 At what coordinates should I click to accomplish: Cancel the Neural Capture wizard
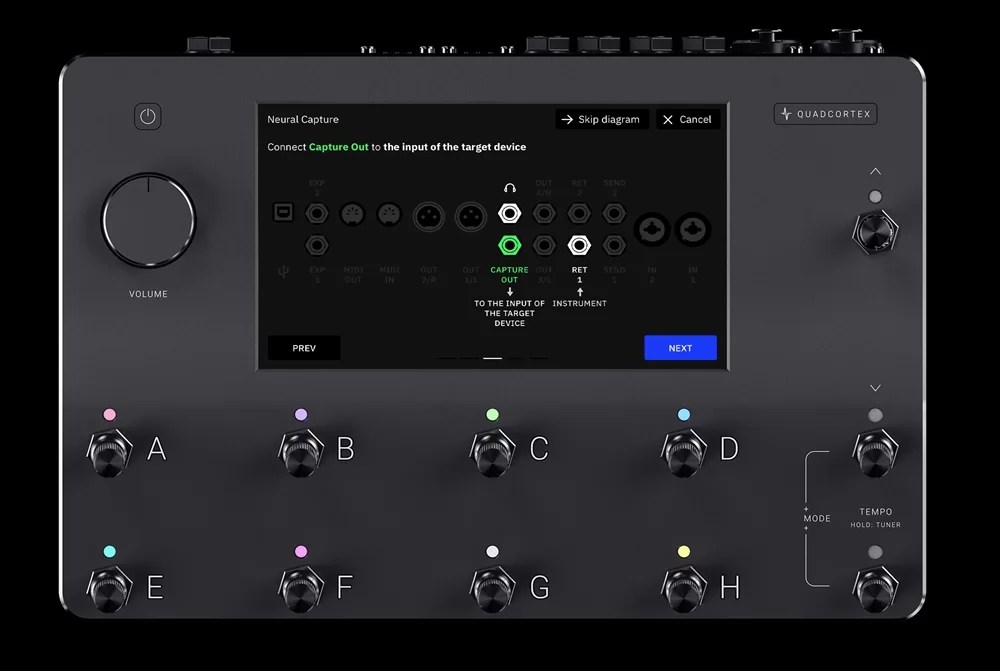pyautogui.click(x=688, y=119)
